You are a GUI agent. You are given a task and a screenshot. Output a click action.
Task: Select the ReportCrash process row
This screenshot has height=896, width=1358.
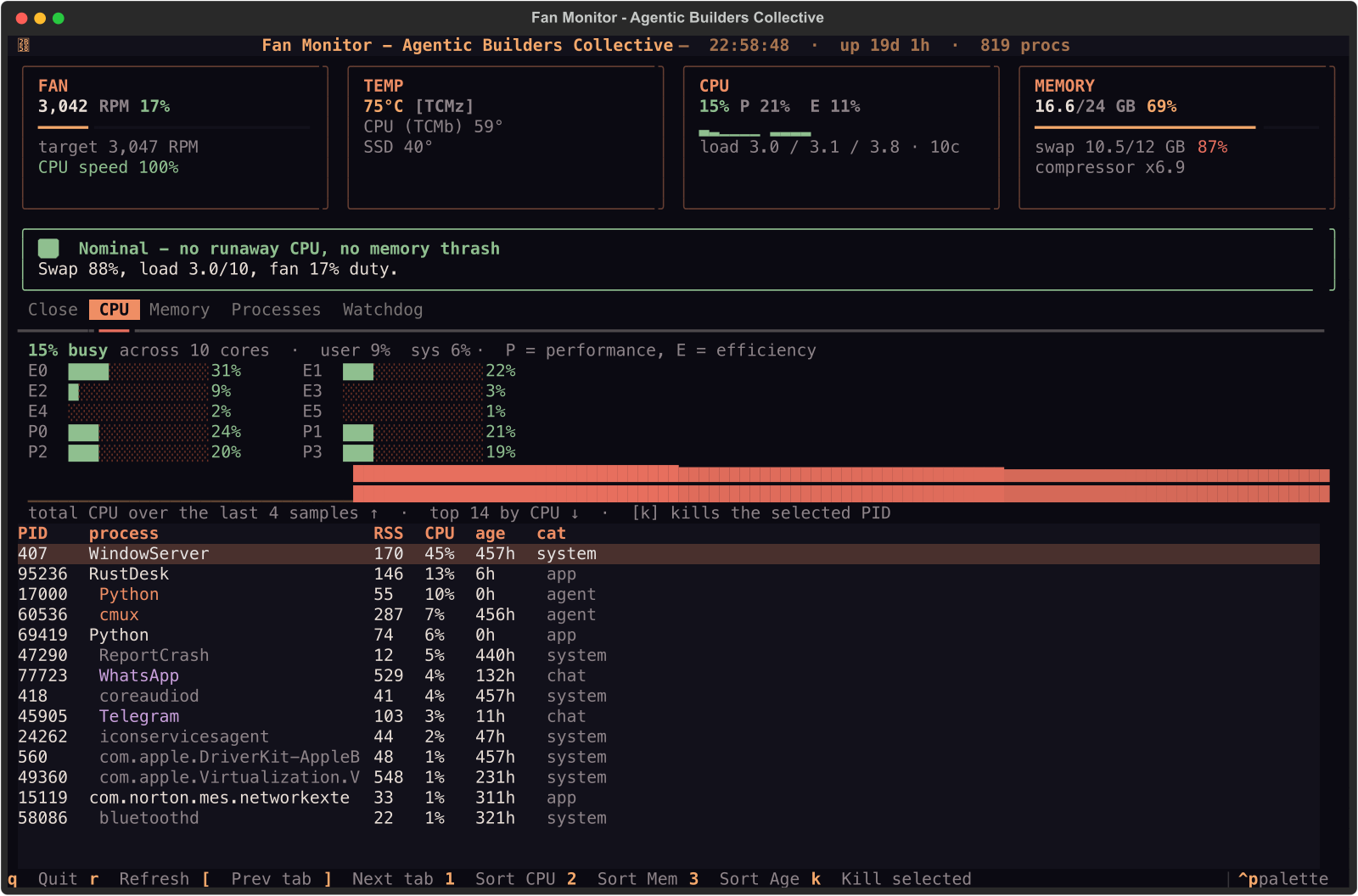tap(669, 655)
